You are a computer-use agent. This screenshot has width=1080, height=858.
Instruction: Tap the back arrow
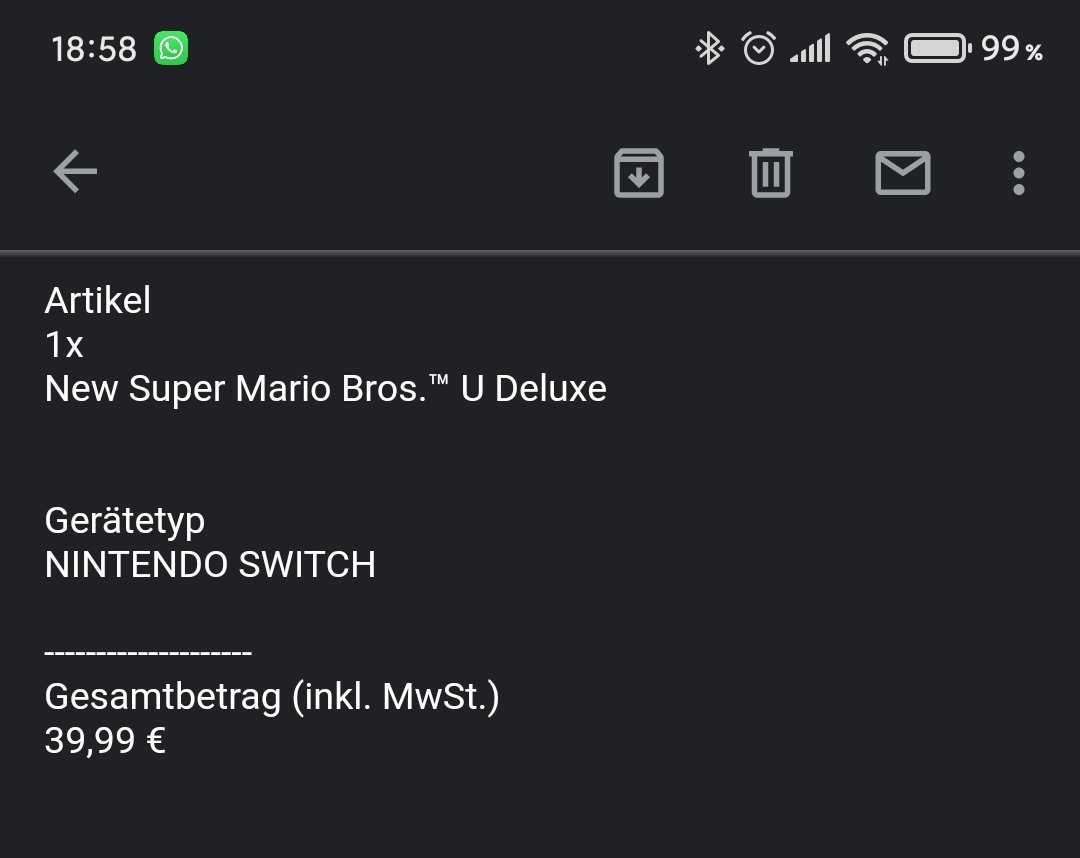pos(75,171)
